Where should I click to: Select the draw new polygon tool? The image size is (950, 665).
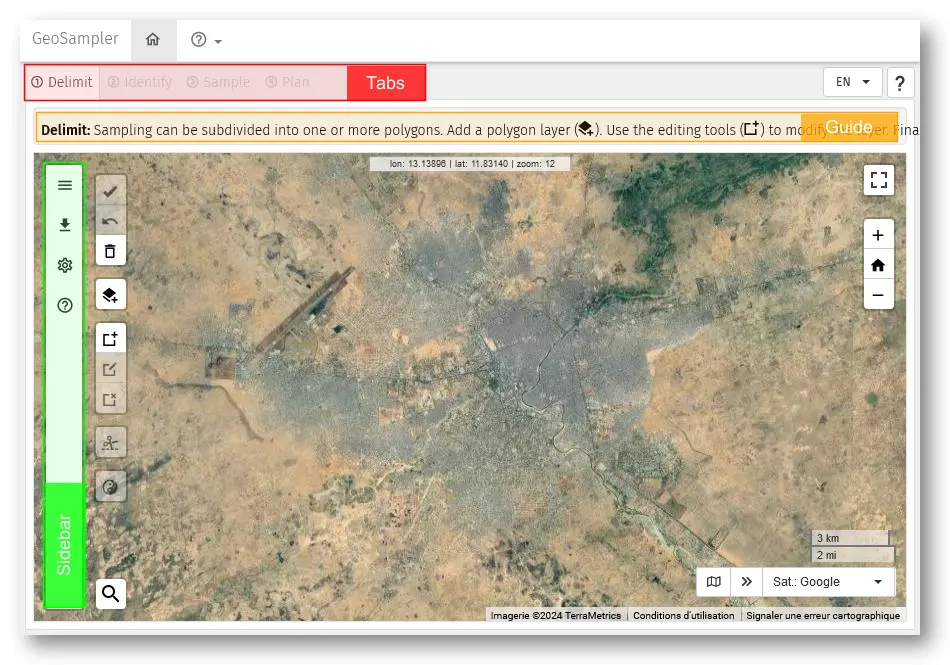click(x=111, y=339)
